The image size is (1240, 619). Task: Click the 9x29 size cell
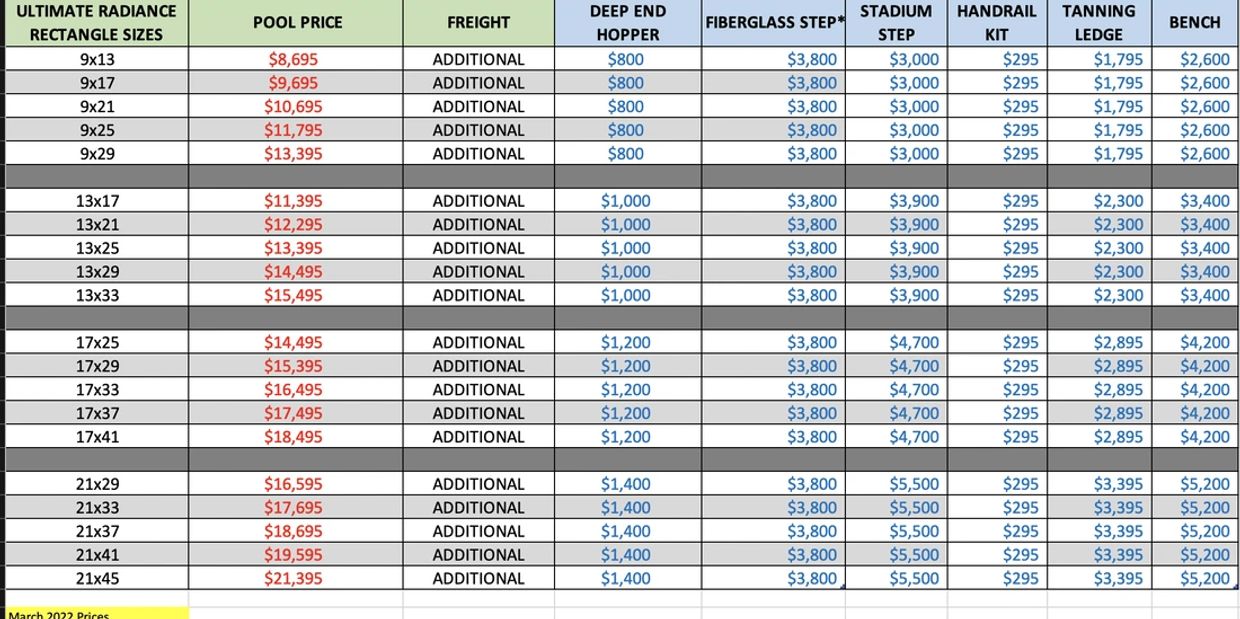[x=97, y=154]
